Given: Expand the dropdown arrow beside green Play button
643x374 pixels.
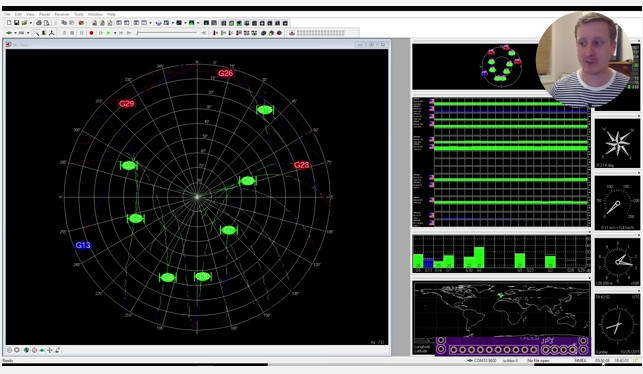Looking at the screenshot, I should tap(115, 33).
